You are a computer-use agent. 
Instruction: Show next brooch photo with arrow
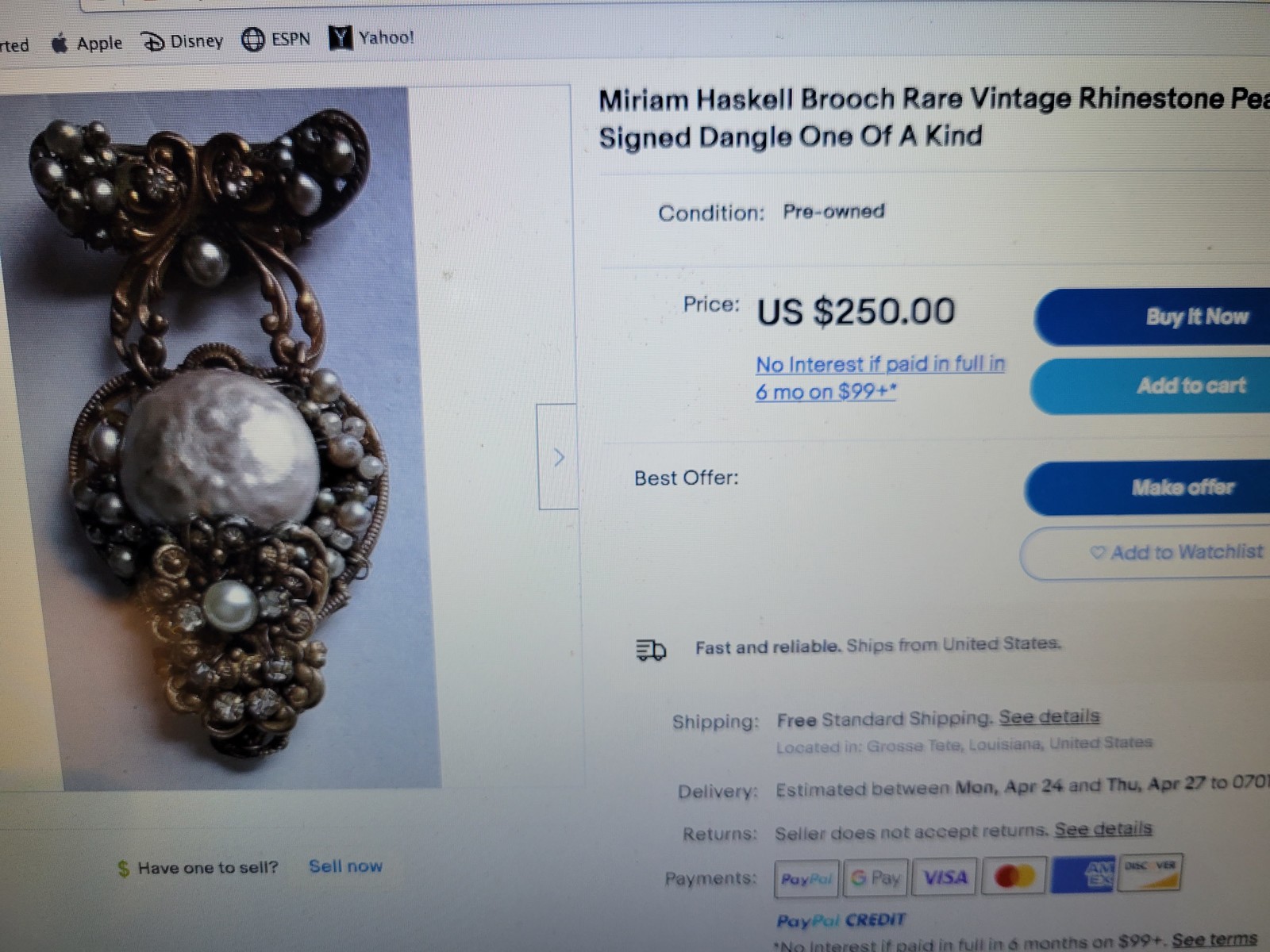click(557, 457)
